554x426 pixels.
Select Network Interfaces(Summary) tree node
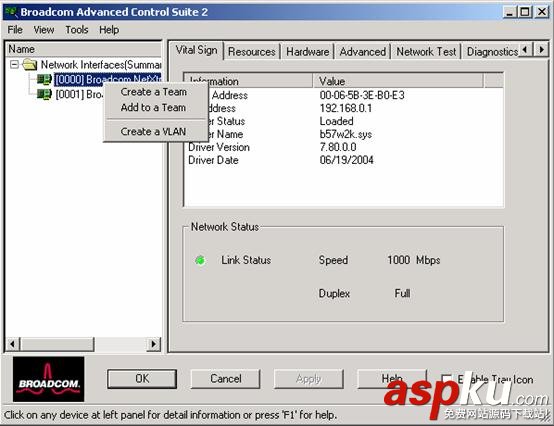[x=101, y=65]
